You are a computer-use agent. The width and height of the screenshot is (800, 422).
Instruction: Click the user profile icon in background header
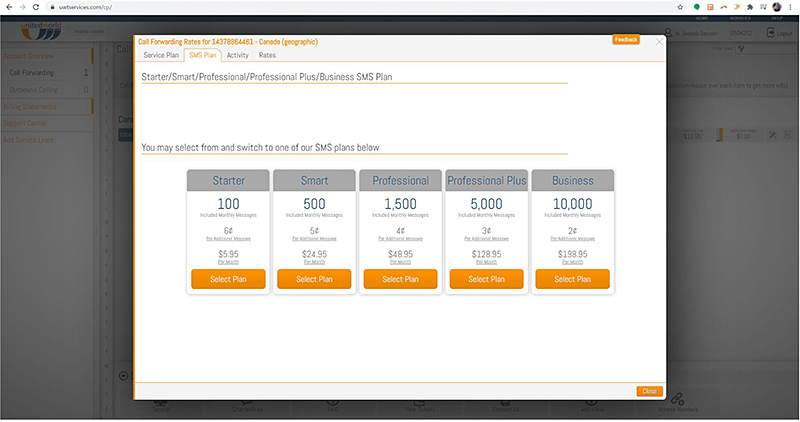pos(668,33)
